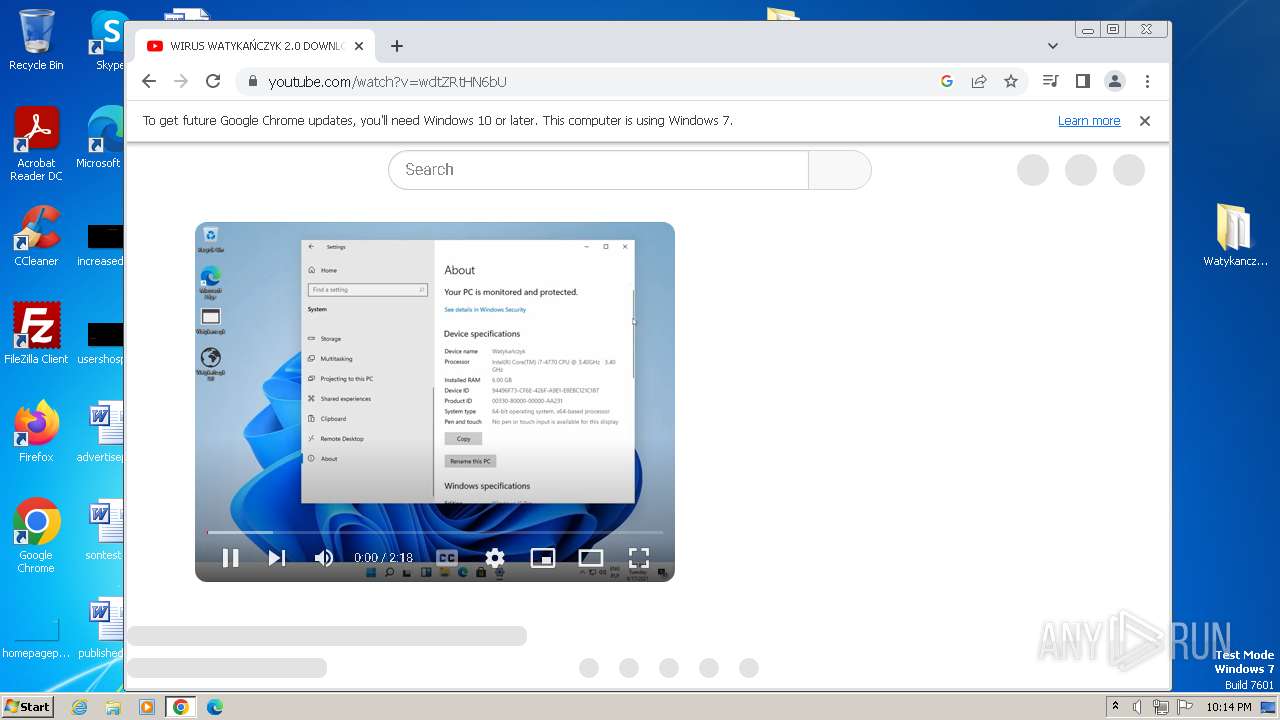The image size is (1280, 720).
Task: Open the sontest Word document
Action: coord(103,530)
